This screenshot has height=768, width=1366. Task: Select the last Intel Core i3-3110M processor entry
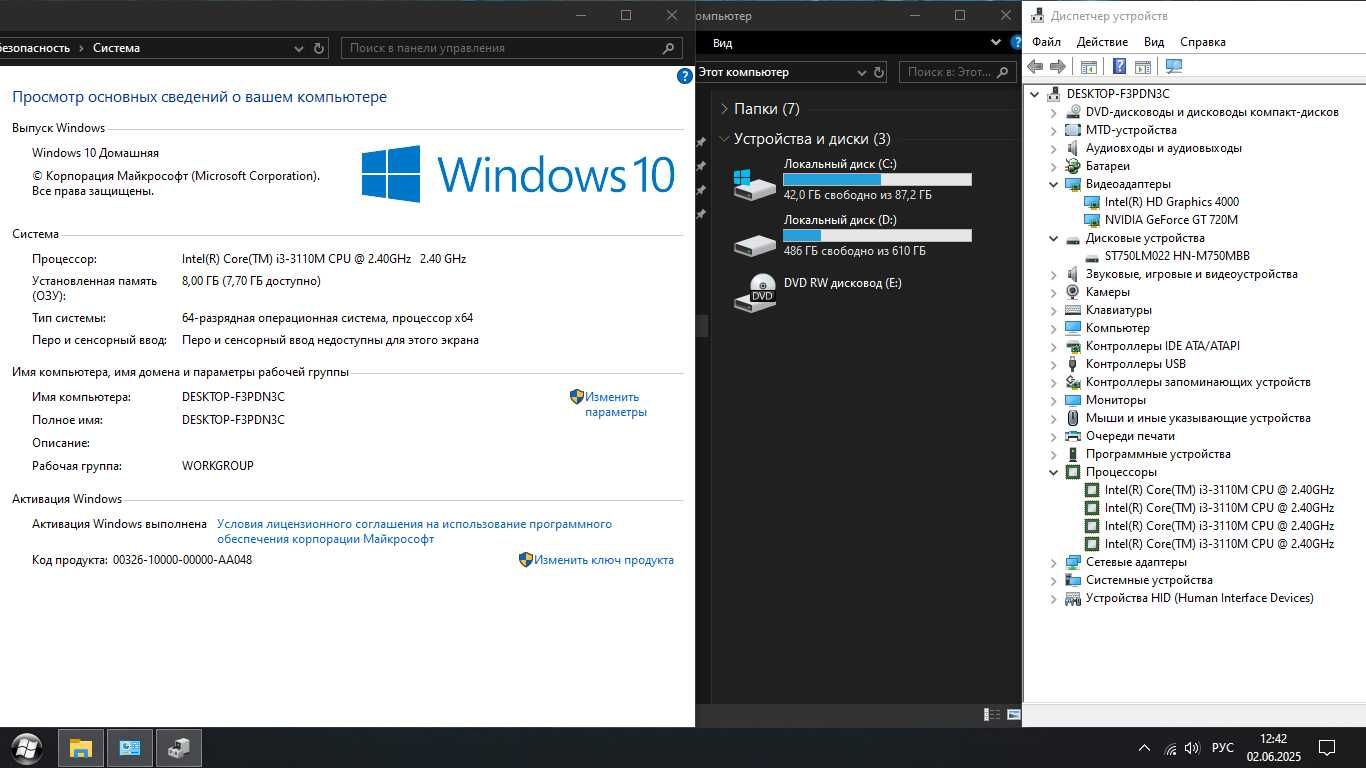[x=1219, y=544]
